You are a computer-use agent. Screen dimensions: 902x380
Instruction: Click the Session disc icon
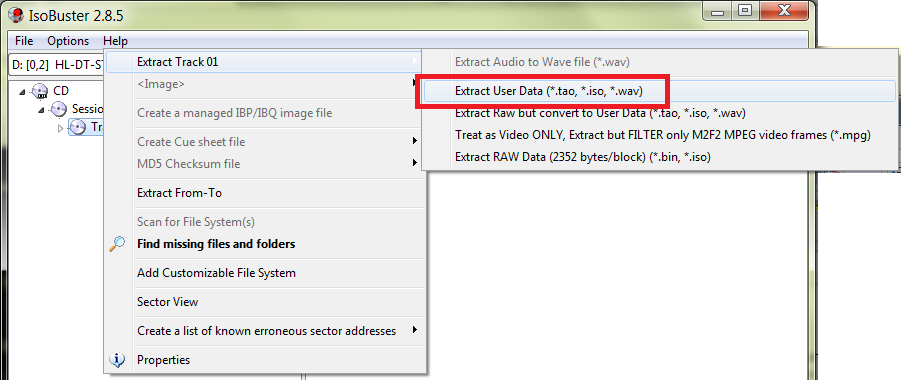pos(59,109)
